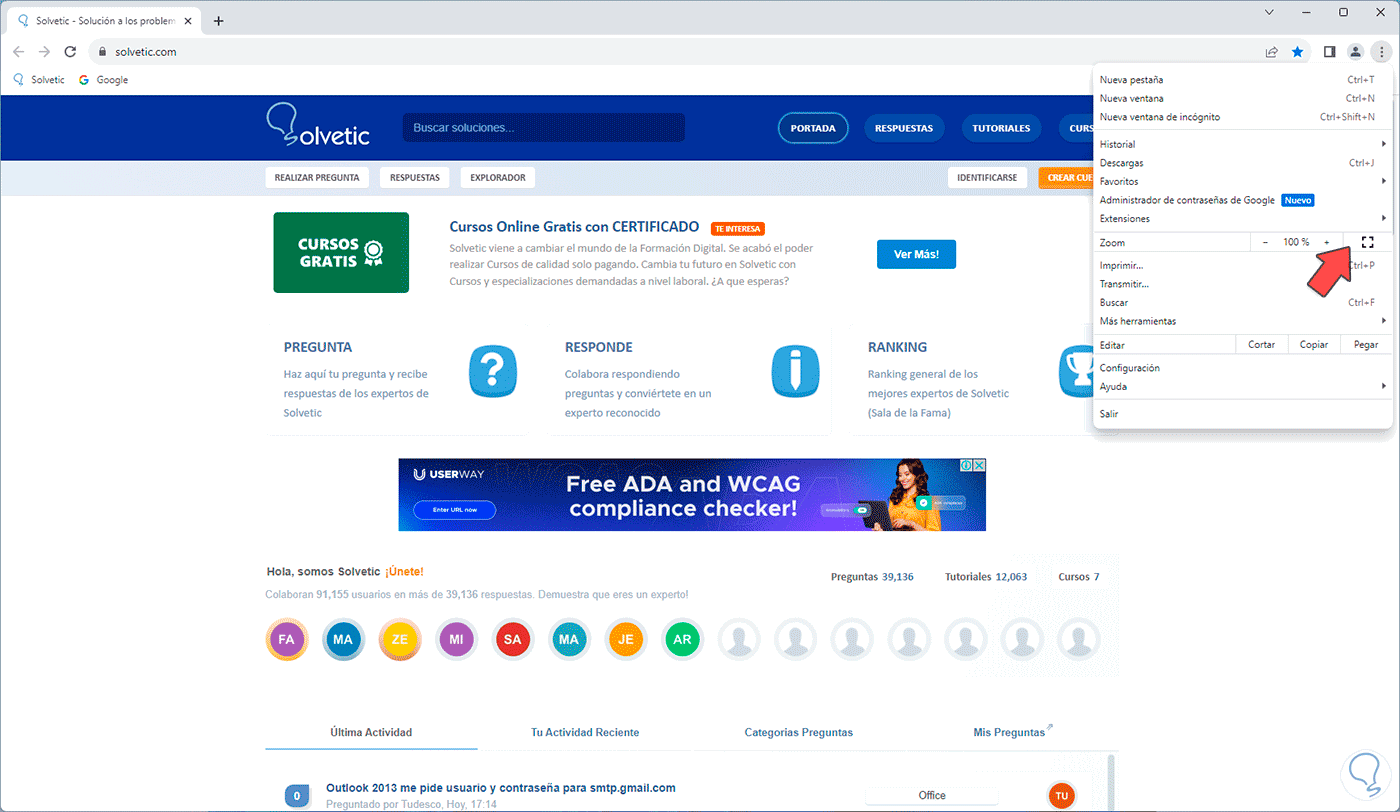The image size is (1400, 812).
Task: Expand the Extensiones submenu
Action: tap(1243, 218)
